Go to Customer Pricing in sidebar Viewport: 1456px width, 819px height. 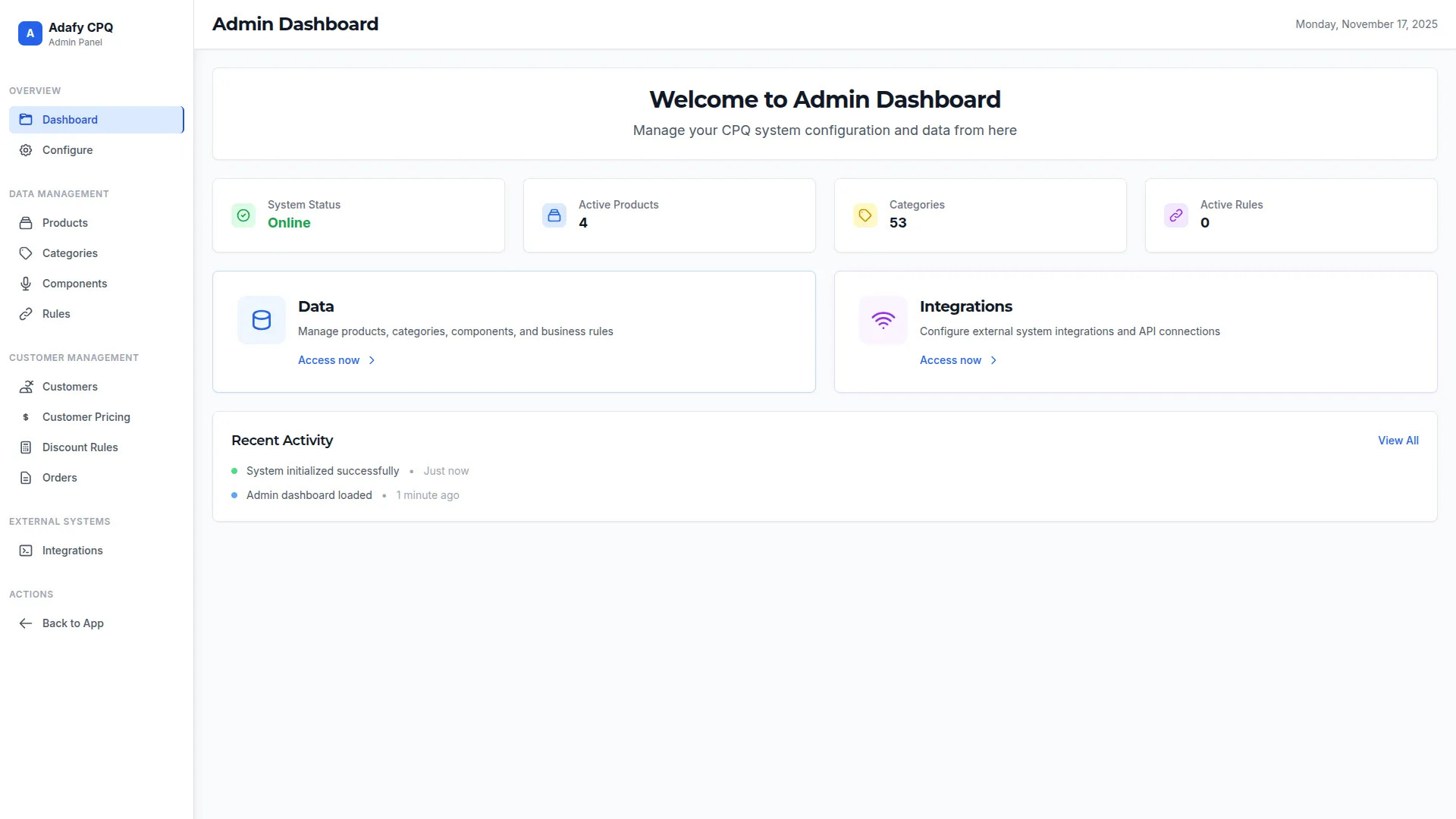pyautogui.click(x=86, y=417)
